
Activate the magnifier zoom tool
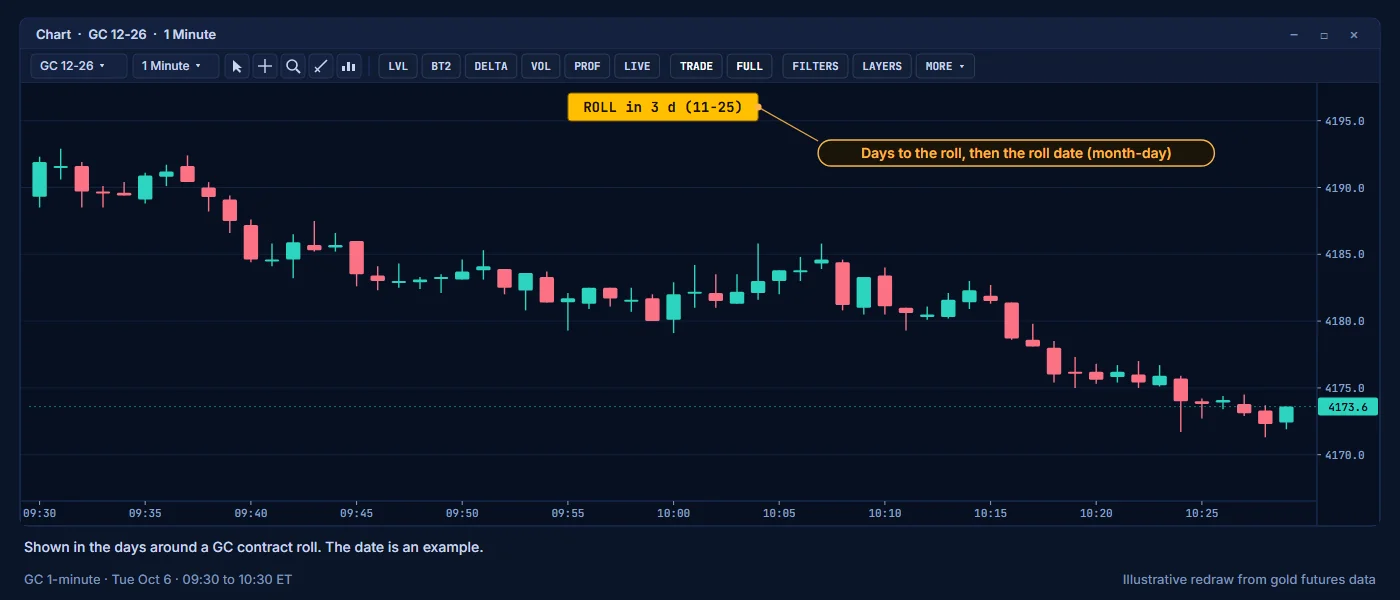(x=293, y=66)
